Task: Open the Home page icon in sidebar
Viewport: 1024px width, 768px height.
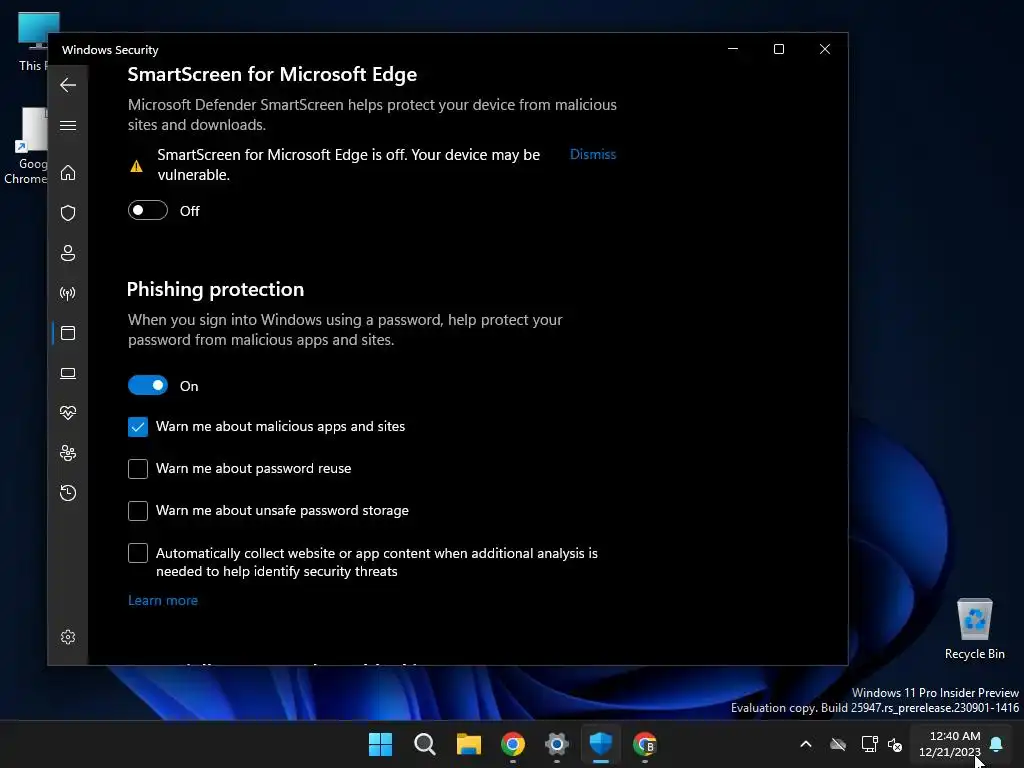Action: pyautogui.click(x=68, y=172)
